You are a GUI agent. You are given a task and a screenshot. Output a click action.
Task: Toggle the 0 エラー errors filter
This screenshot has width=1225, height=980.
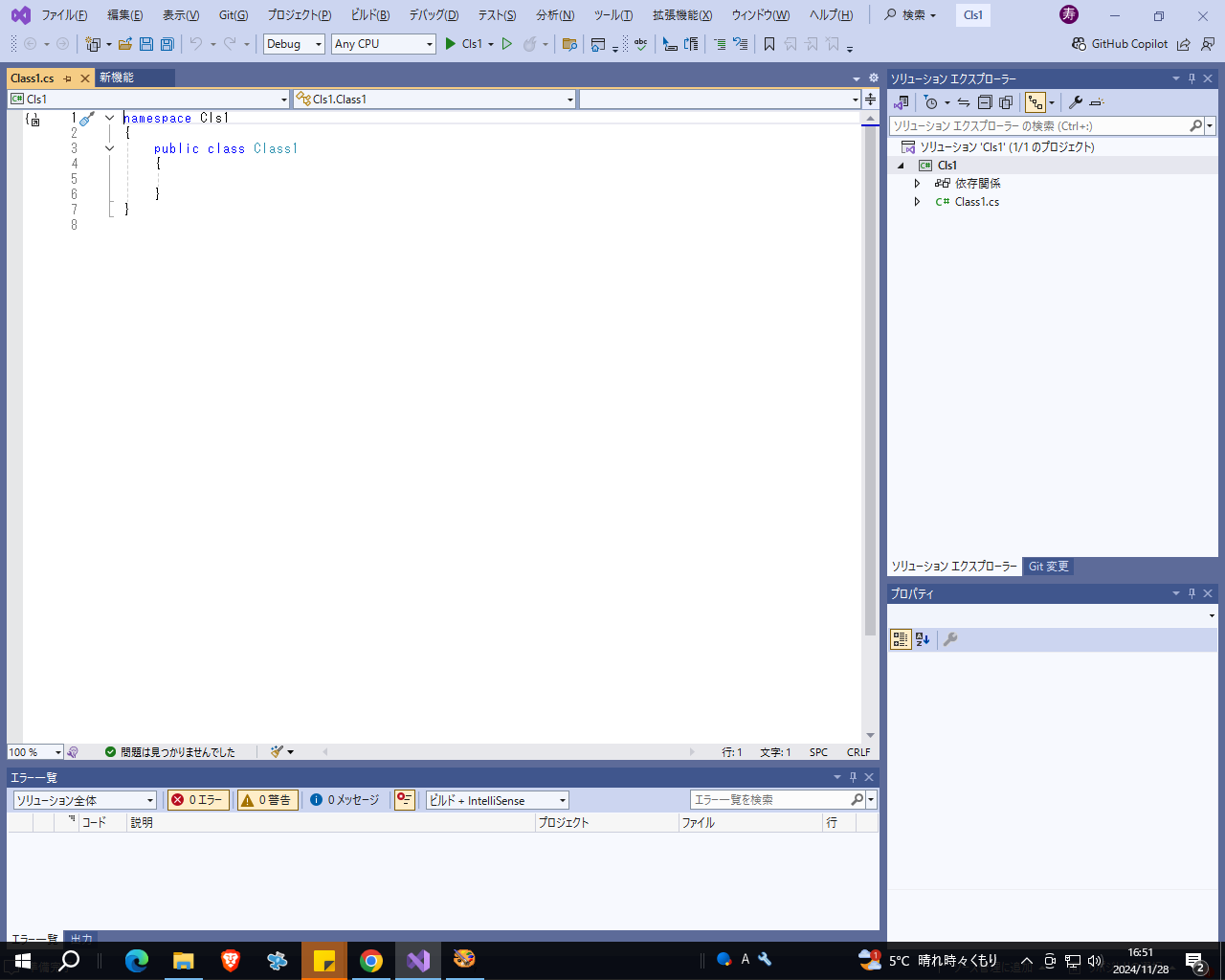[x=197, y=800]
